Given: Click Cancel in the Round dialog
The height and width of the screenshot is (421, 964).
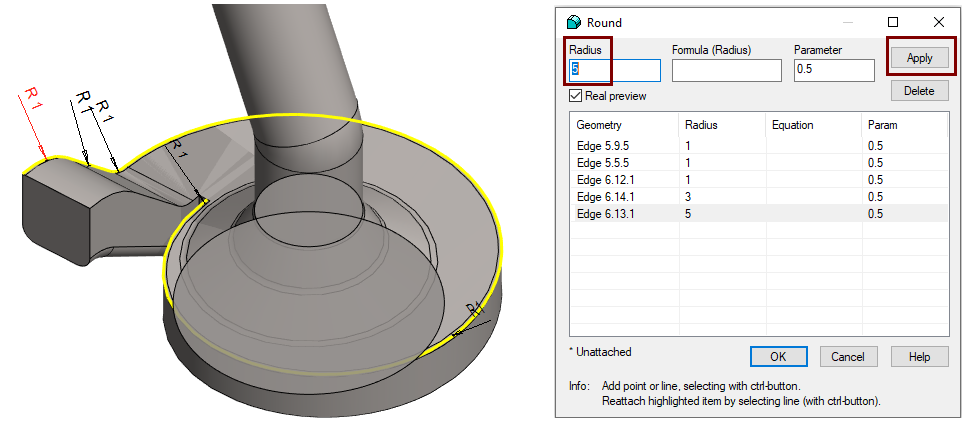Looking at the screenshot, I should [x=847, y=356].
